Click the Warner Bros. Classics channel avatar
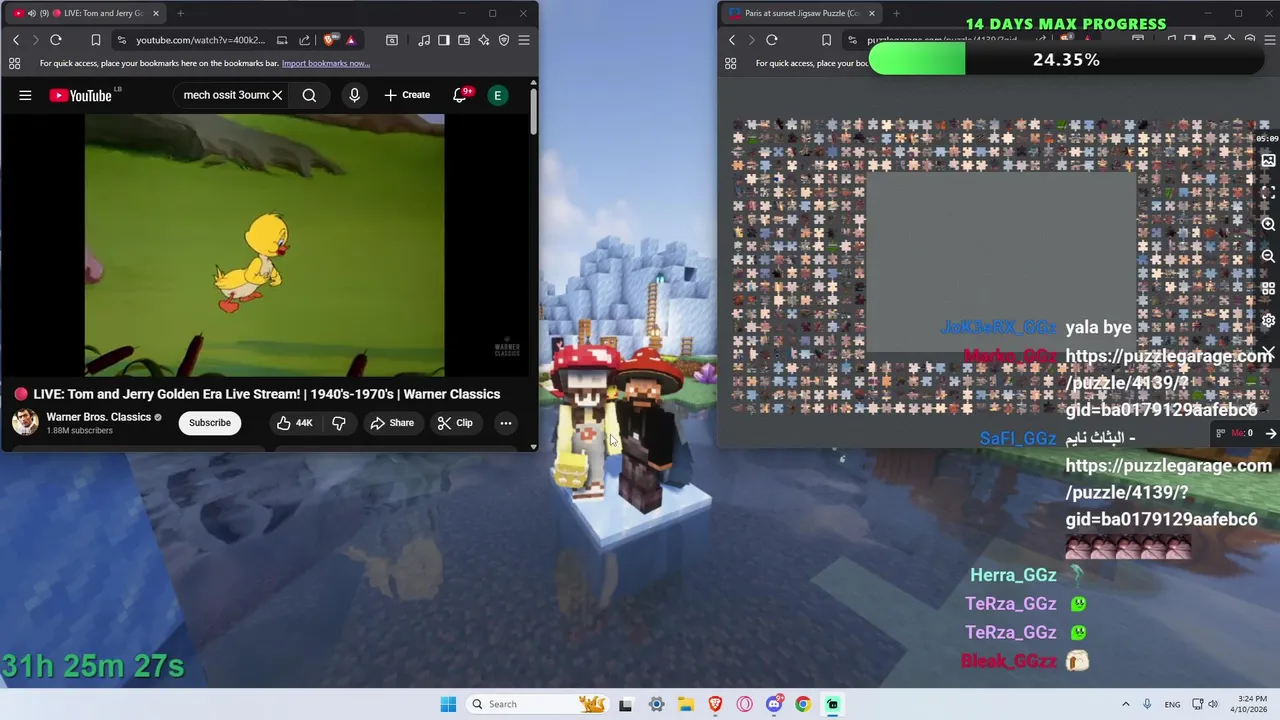Screen dimensions: 1280x720 [25, 422]
